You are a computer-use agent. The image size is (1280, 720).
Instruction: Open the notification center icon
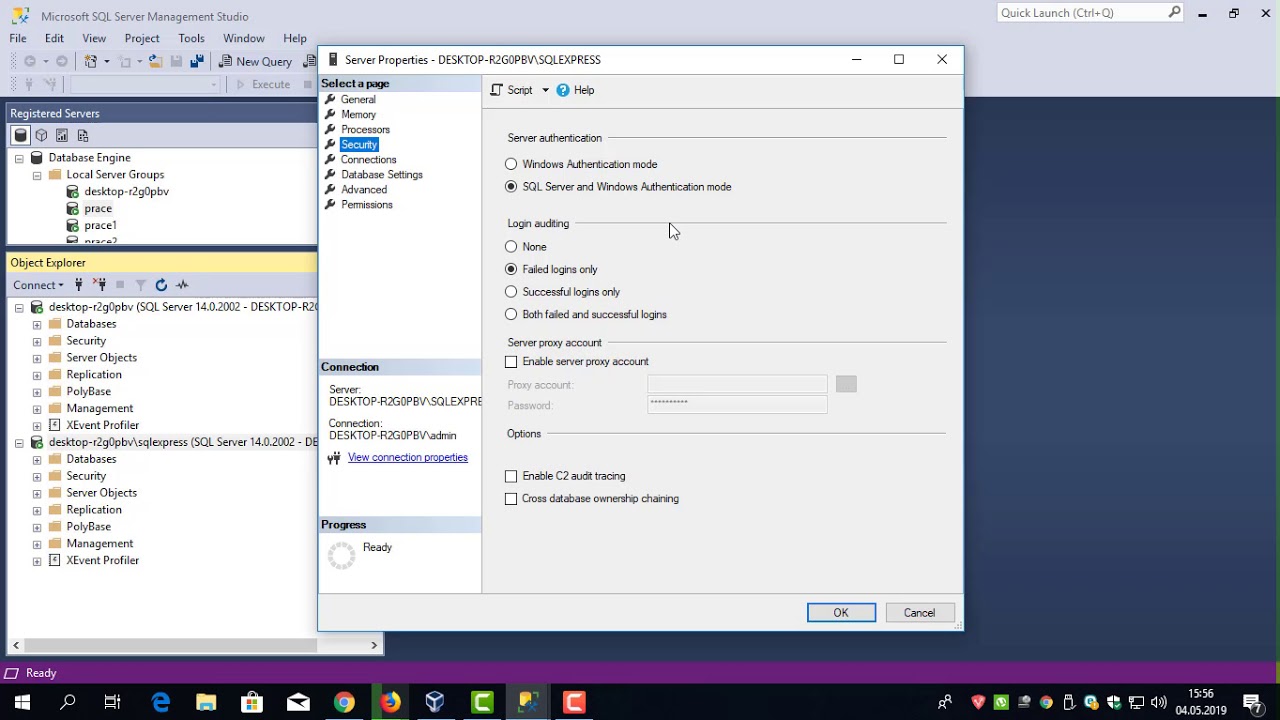tap(1252, 702)
